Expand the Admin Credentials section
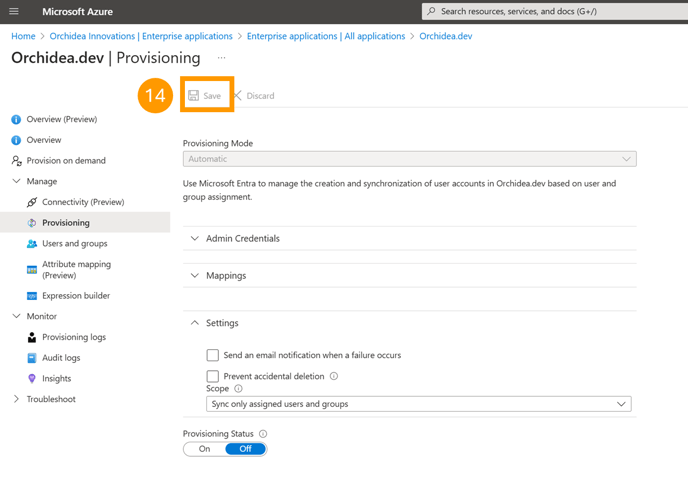The height and width of the screenshot is (497, 688). [409, 239]
